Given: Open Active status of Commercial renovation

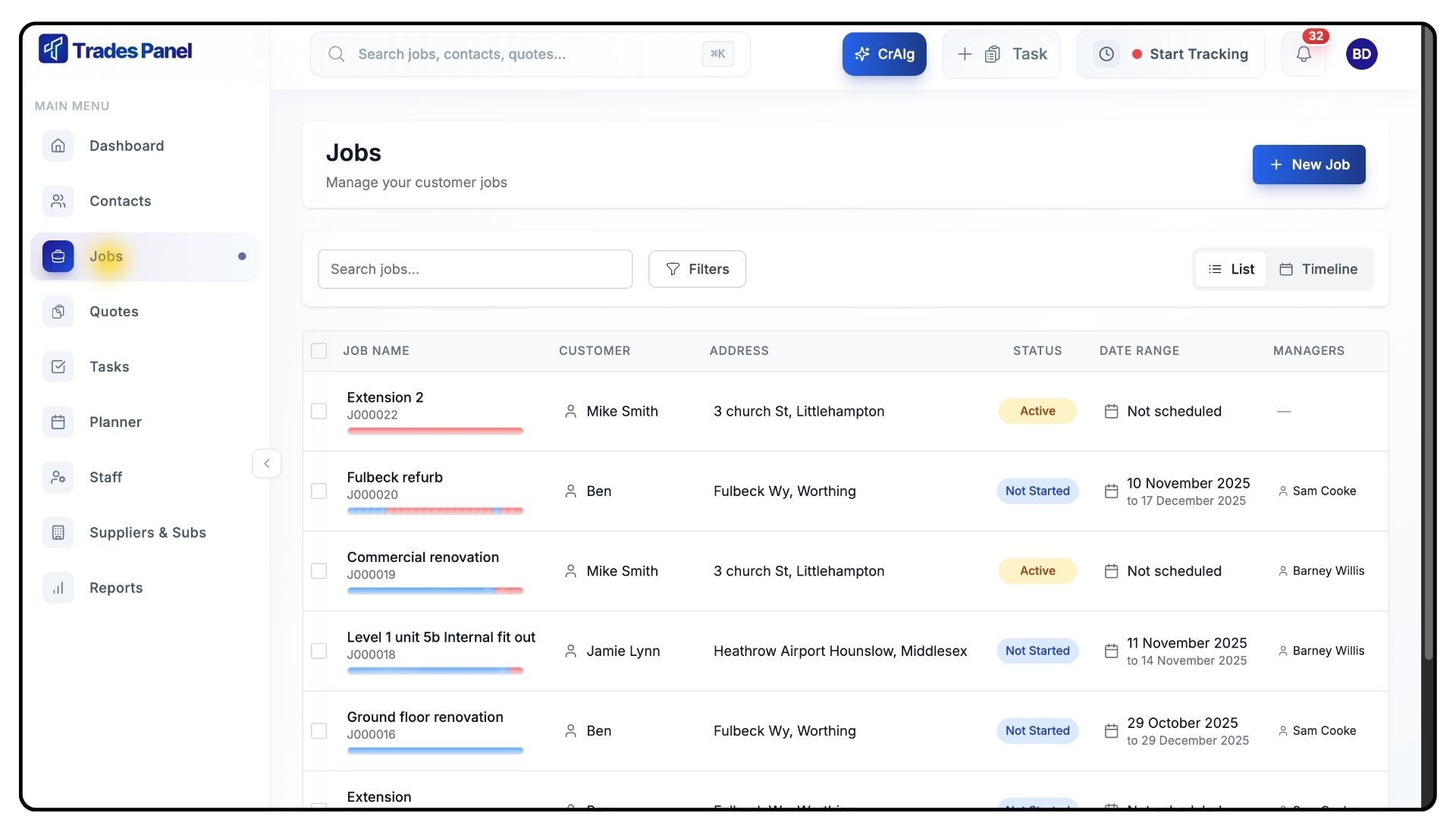Looking at the screenshot, I should pyautogui.click(x=1037, y=571).
